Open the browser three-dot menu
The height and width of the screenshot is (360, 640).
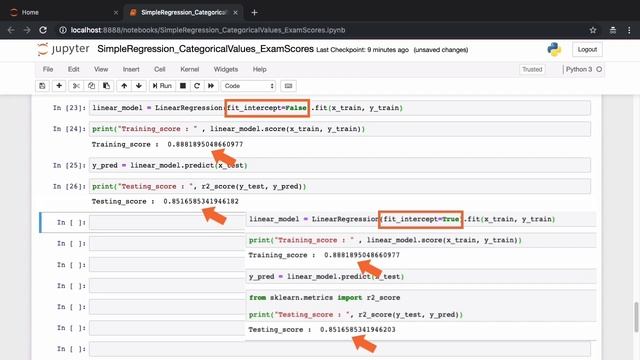pos(629,30)
